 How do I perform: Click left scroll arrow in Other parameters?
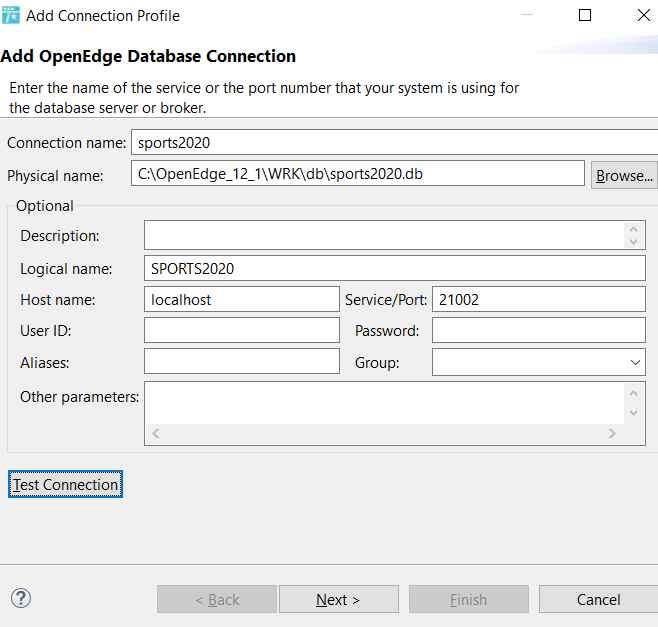point(156,434)
